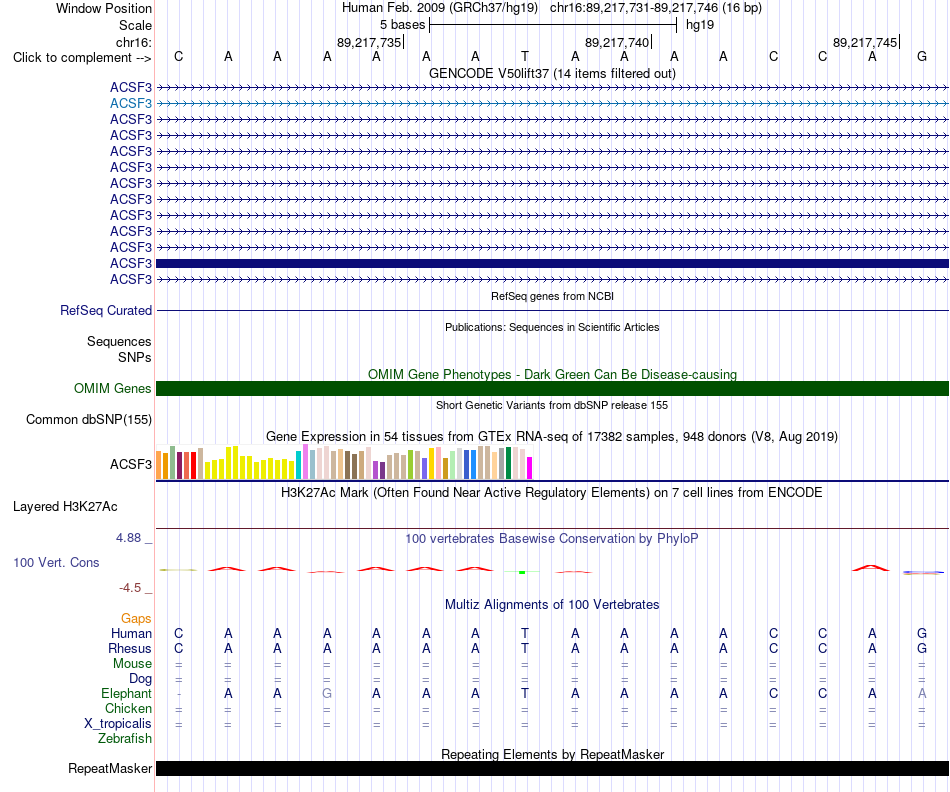The width and height of the screenshot is (950, 792).
Task: Click the Rhesus species label
Action: pyautogui.click(x=130, y=648)
